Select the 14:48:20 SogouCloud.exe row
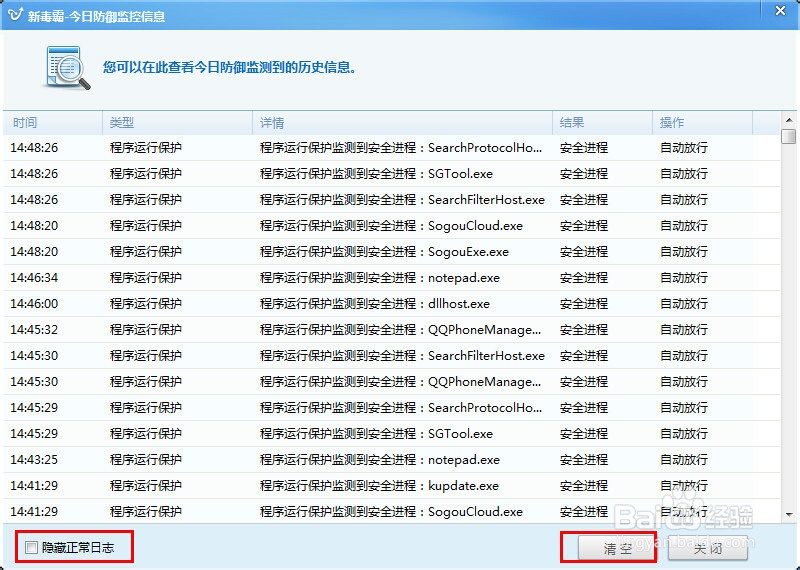 coord(392,226)
